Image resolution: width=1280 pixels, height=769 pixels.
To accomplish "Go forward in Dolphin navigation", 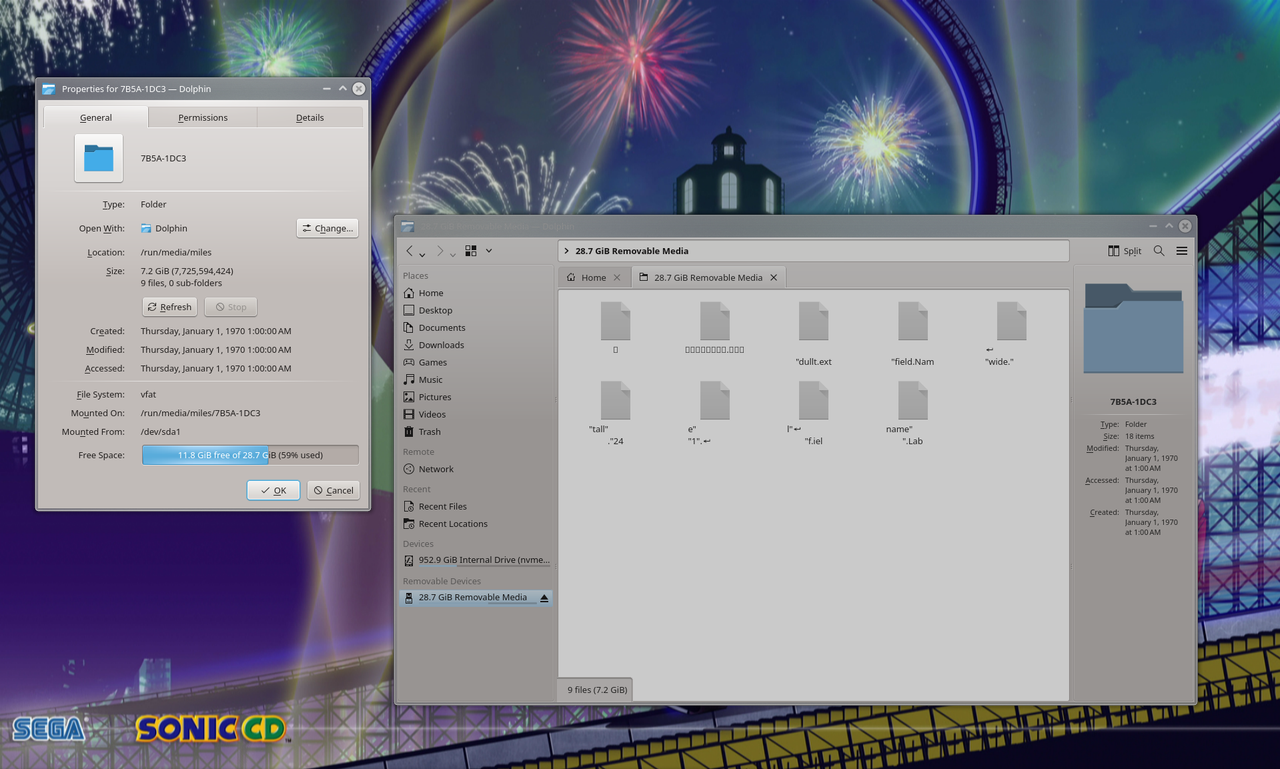I will (440, 251).
